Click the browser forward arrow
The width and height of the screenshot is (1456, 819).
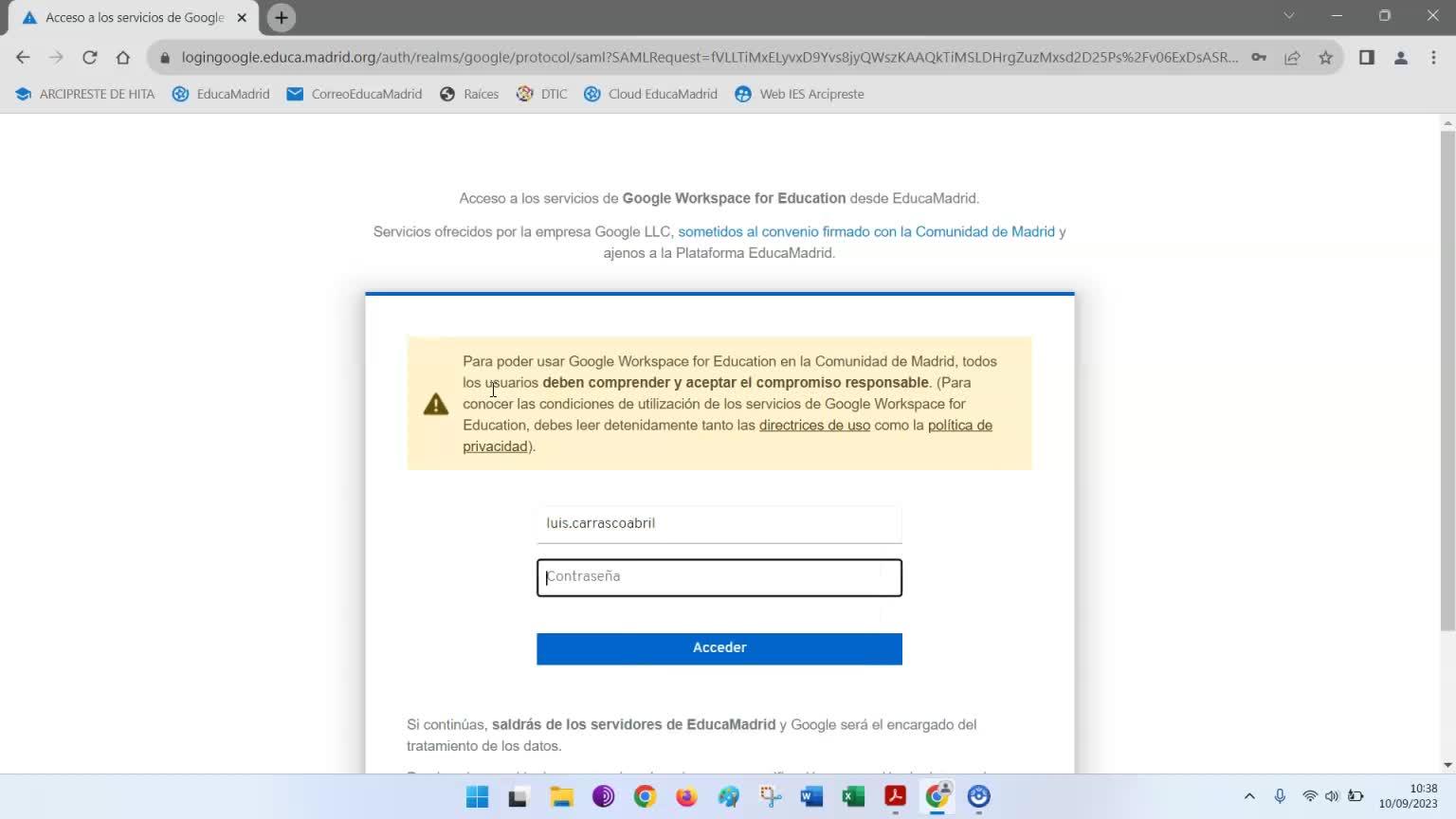pos(56,57)
